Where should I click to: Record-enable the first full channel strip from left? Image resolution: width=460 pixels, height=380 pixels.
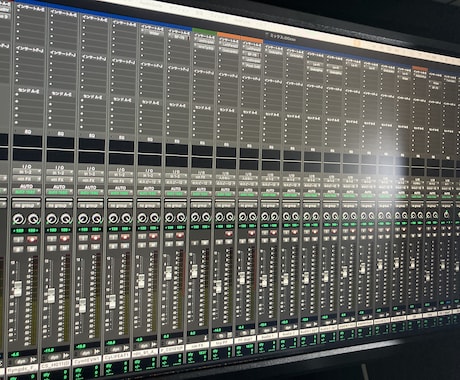[x=32, y=239]
